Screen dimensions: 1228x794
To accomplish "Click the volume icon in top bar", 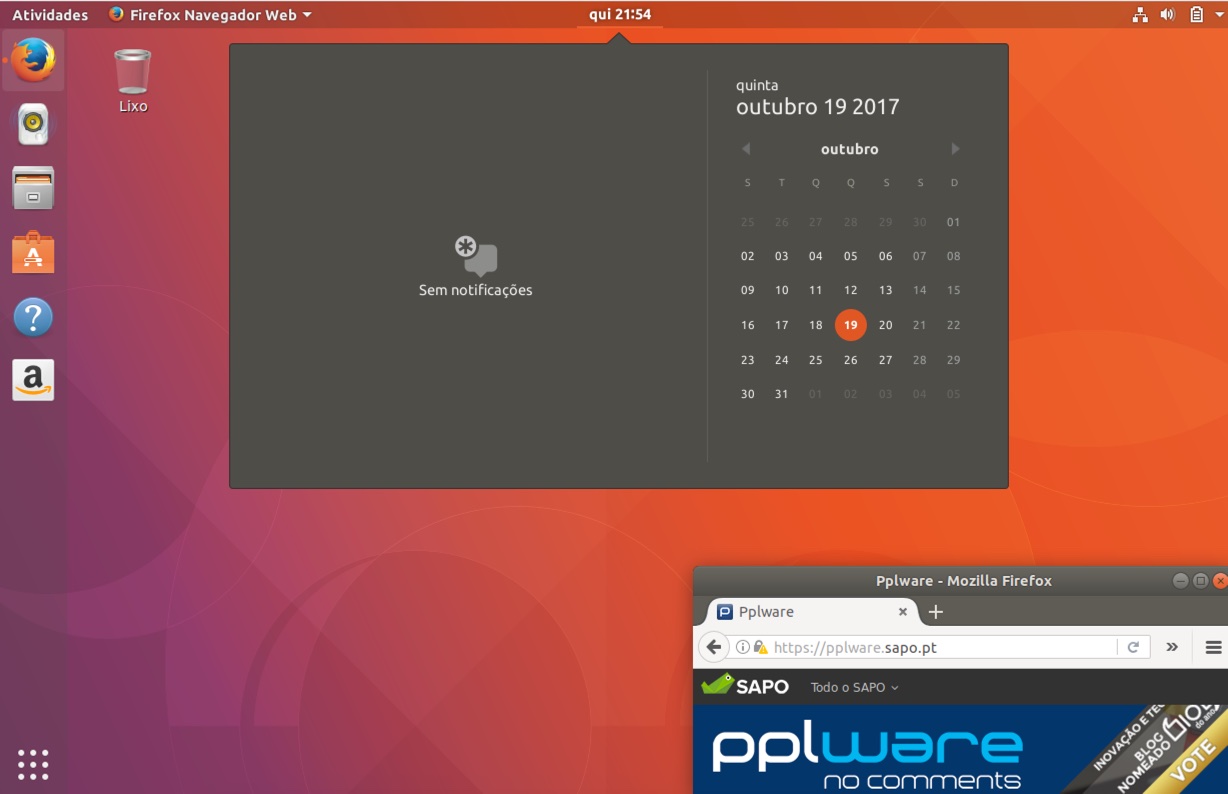I will click(1167, 14).
